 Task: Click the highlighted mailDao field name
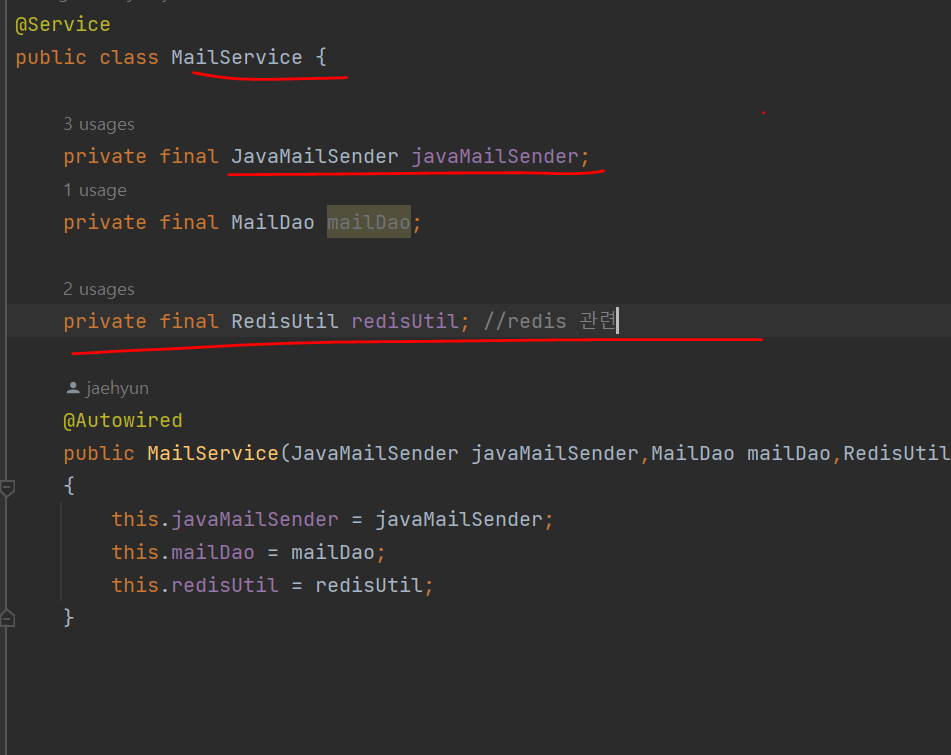(x=369, y=223)
